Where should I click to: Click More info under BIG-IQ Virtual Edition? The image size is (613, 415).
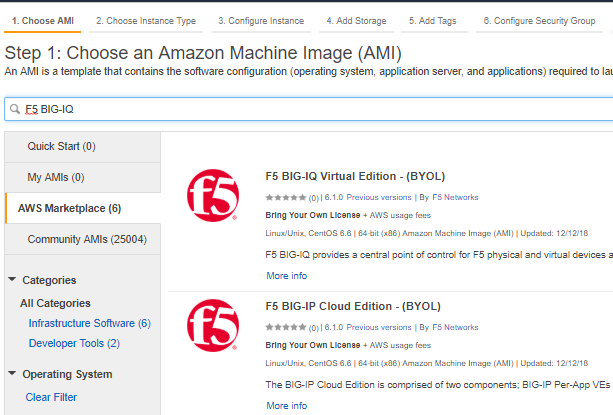point(287,276)
